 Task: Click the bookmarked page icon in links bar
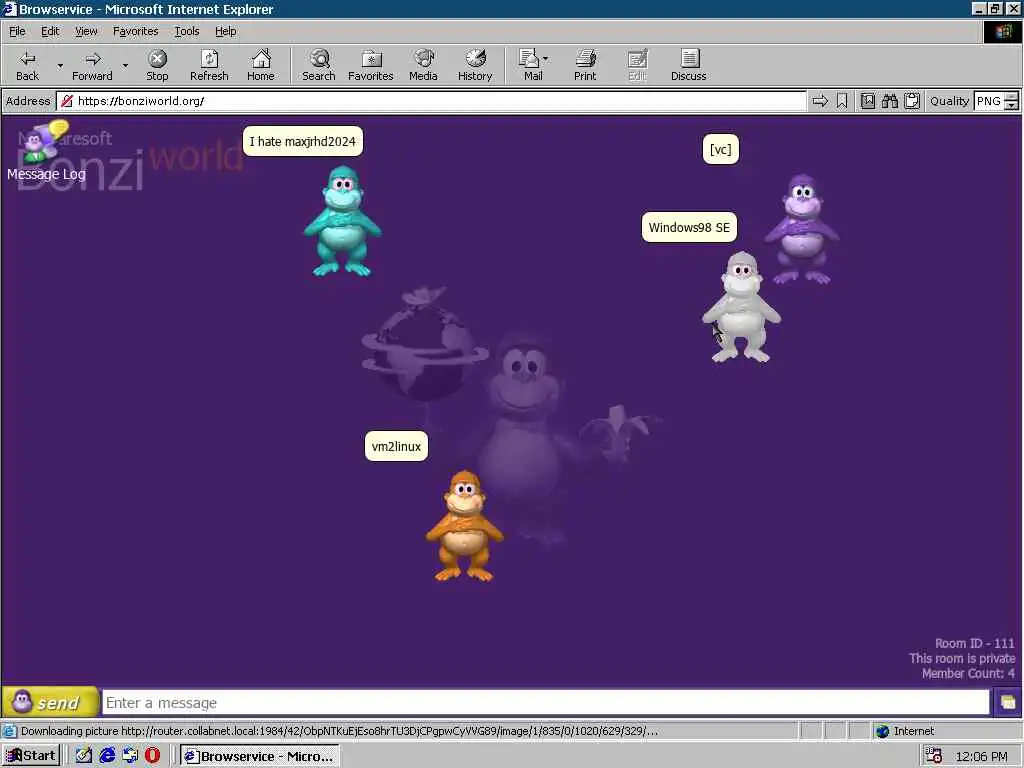(x=867, y=101)
